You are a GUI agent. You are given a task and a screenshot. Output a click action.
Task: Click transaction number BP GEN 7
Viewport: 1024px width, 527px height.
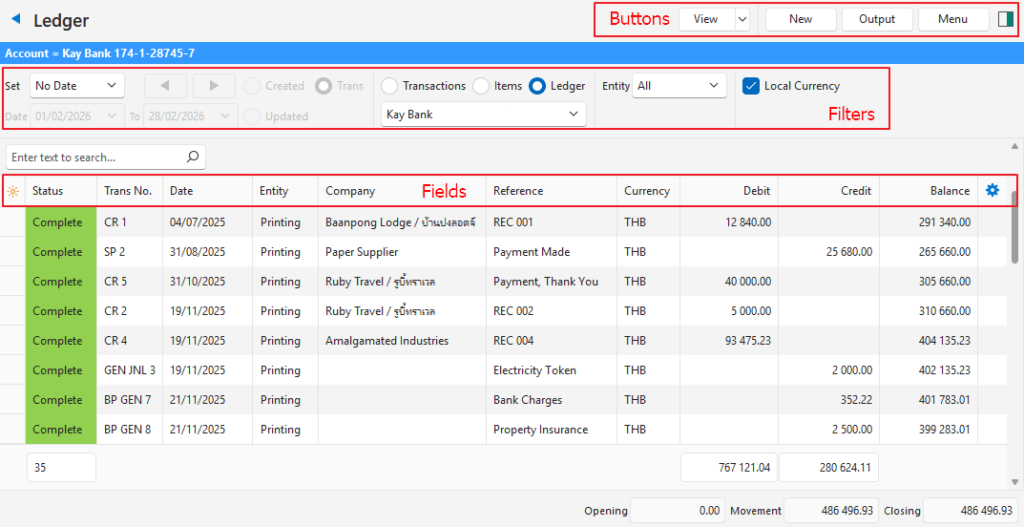tap(127, 400)
